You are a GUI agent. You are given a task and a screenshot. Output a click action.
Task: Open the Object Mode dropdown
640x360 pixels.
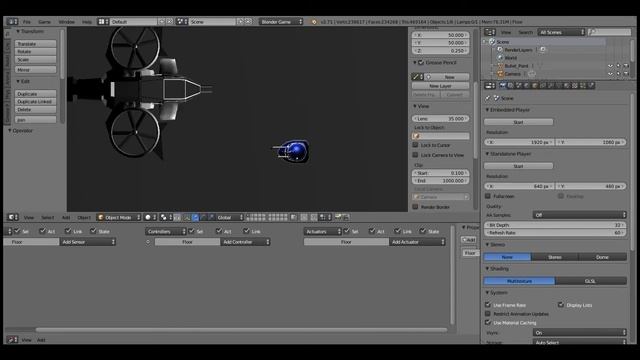click(119, 217)
